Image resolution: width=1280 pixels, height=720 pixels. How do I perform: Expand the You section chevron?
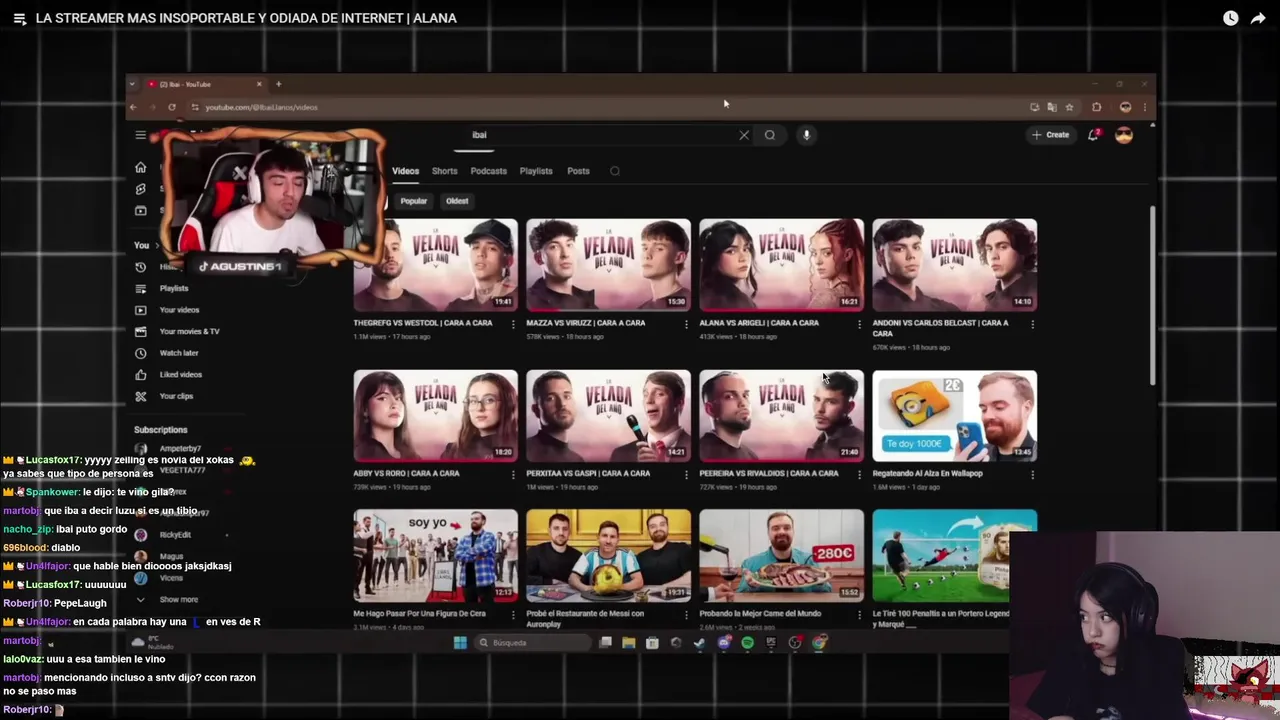(156, 246)
